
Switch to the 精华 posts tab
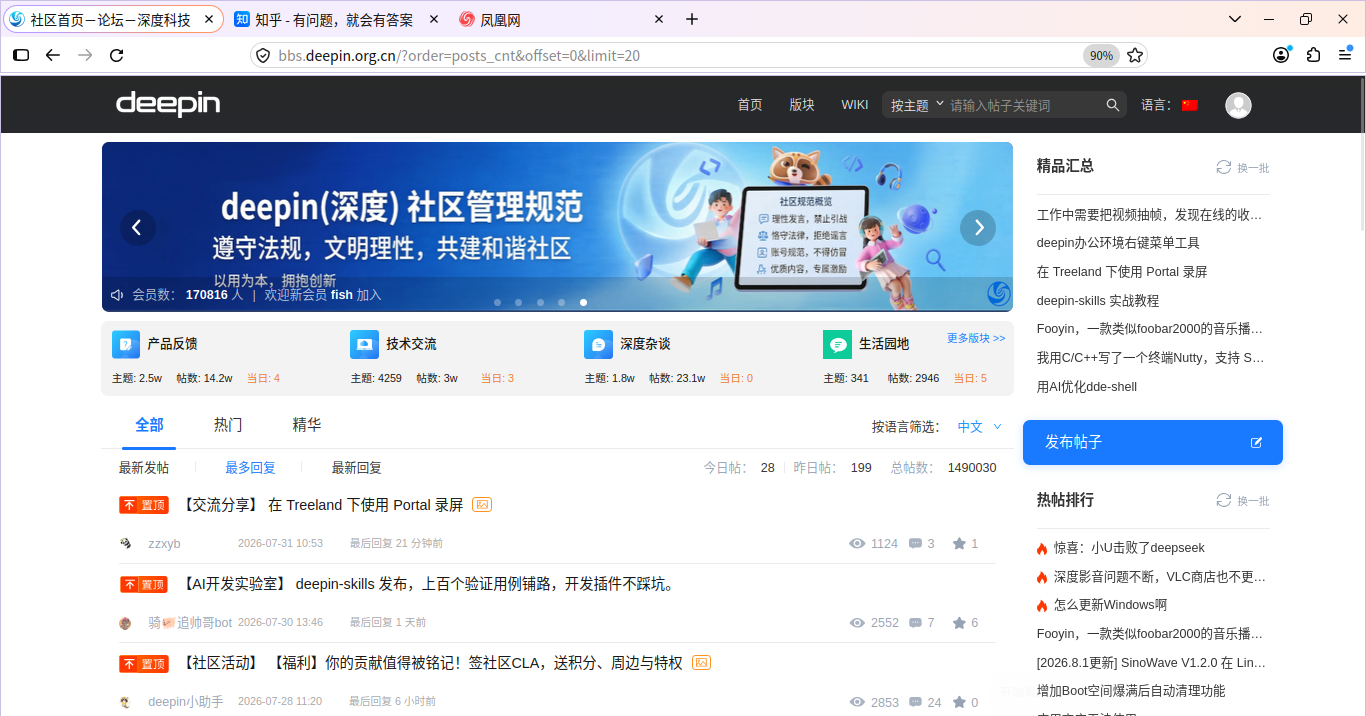coord(307,425)
